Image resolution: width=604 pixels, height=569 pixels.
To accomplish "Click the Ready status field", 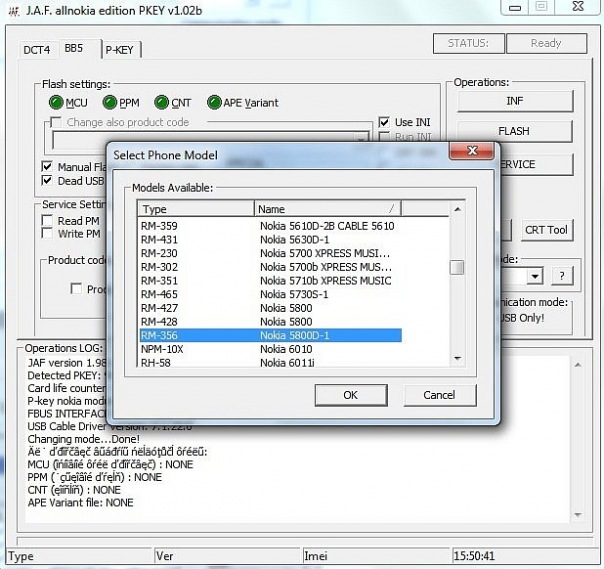I will pos(546,43).
